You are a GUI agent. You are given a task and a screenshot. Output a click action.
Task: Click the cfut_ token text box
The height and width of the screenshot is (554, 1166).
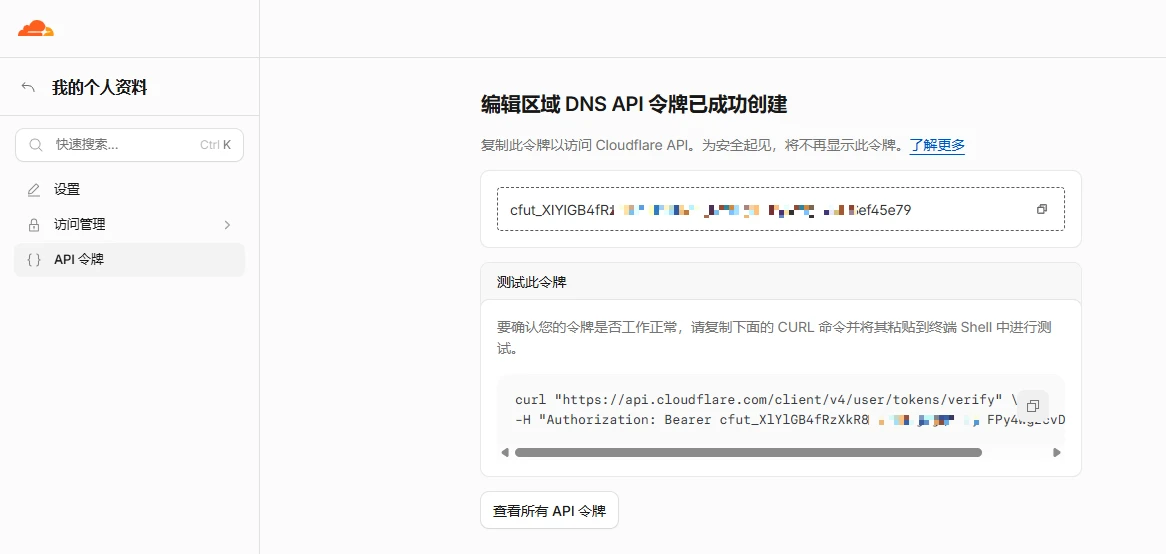[x=781, y=209]
